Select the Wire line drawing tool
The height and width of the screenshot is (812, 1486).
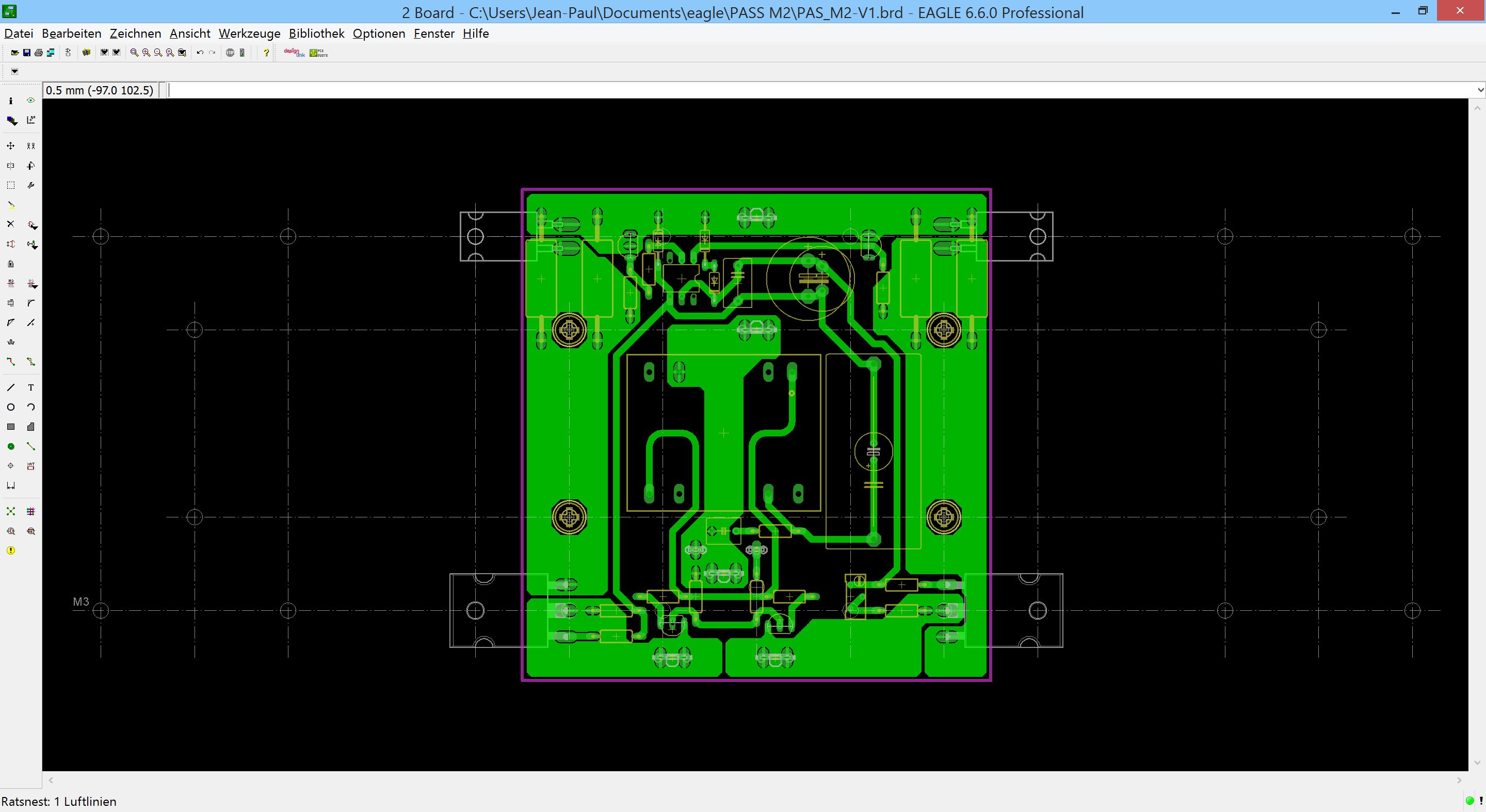coord(10,387)
